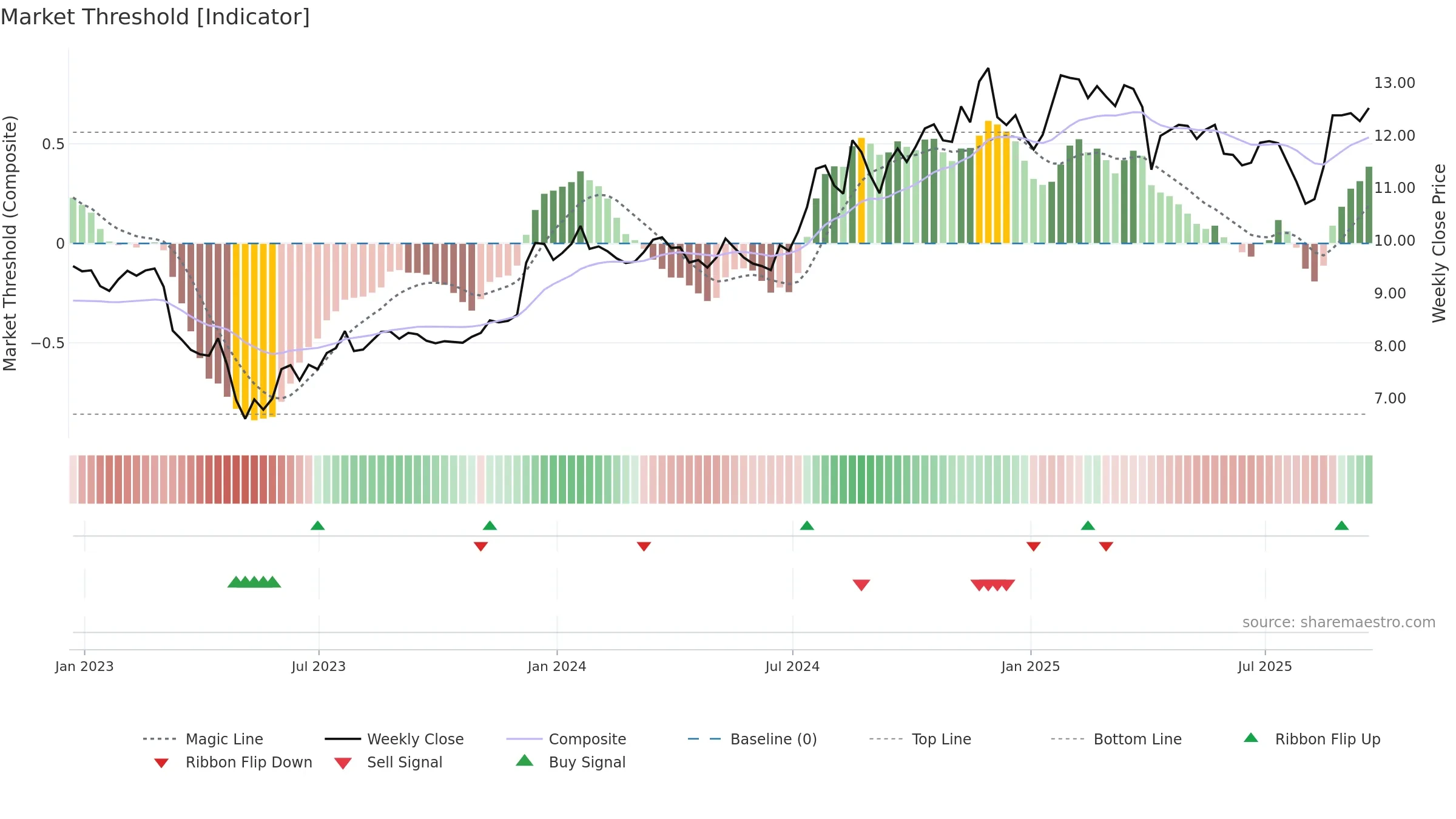Image resolution: width=1456 pixels, height=819 pixels.
Task: Click the 7.00 price axis tick
Action: pyautogui.click(x=1390, y=399)
